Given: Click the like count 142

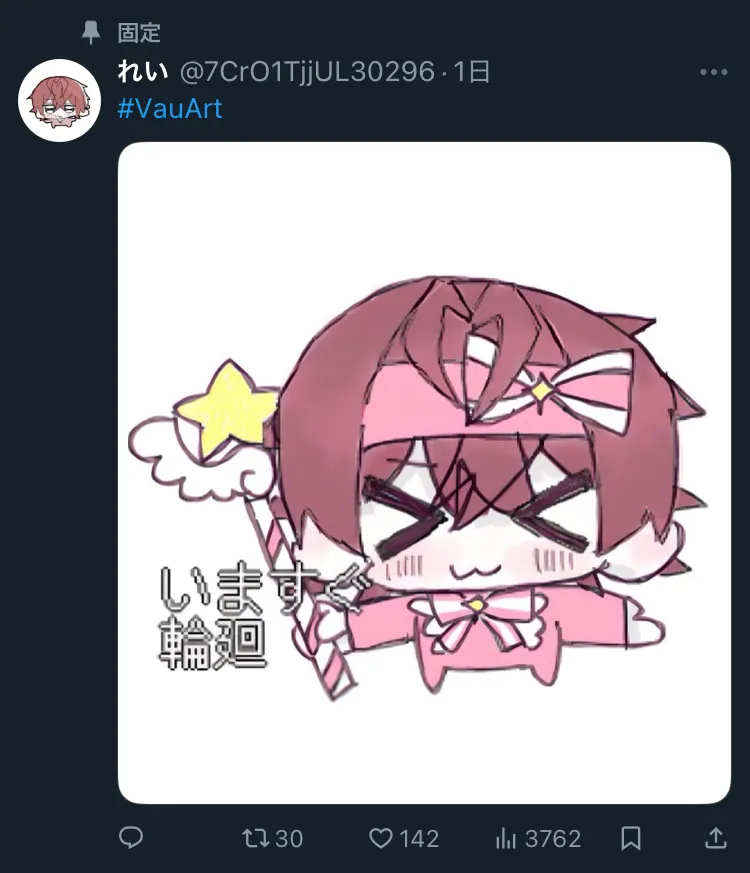Looking at the screenshot, I should tap(419, 838).
